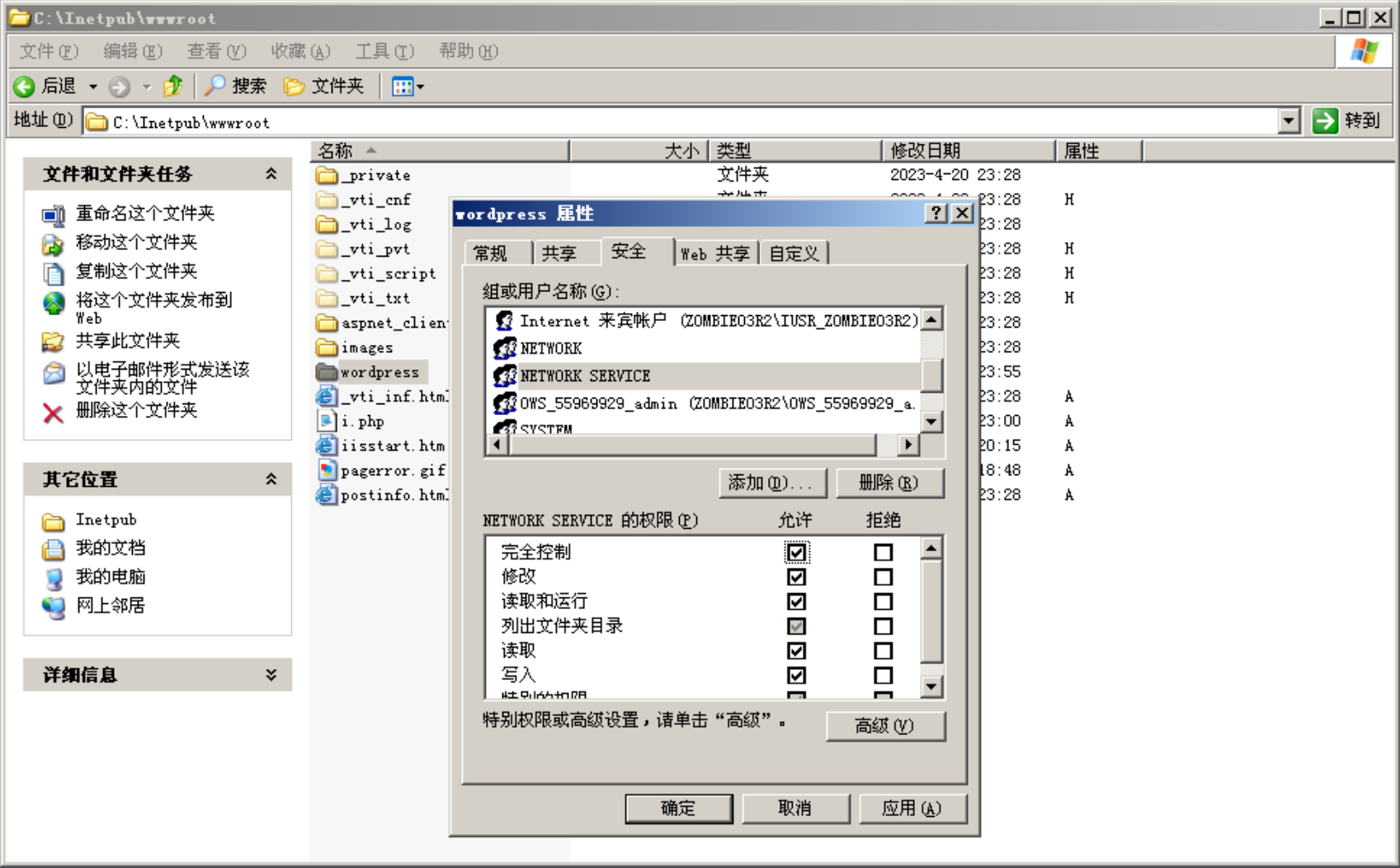Click the OK button in properties dialog
Screen dimensions: 1400x868
tap(678, 808)
